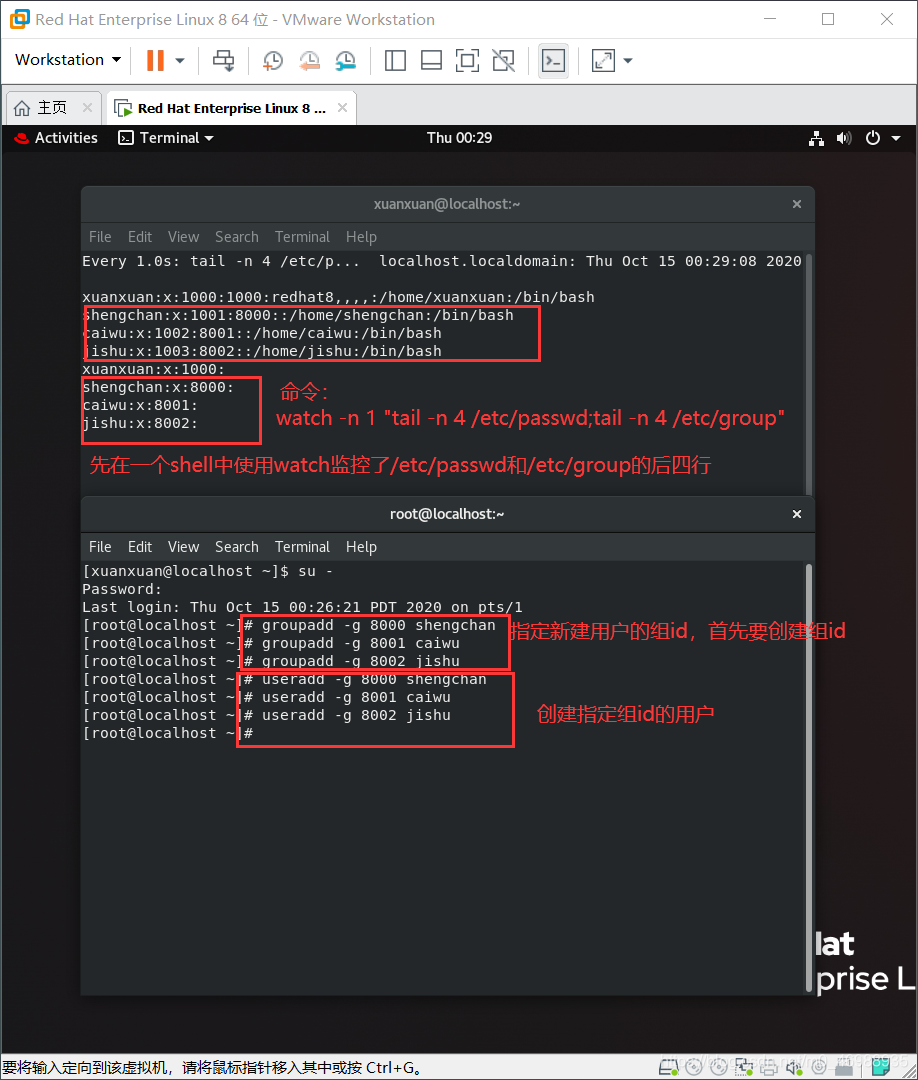
Task: Toggle the console view button
Action: click(x=554, y=61)
